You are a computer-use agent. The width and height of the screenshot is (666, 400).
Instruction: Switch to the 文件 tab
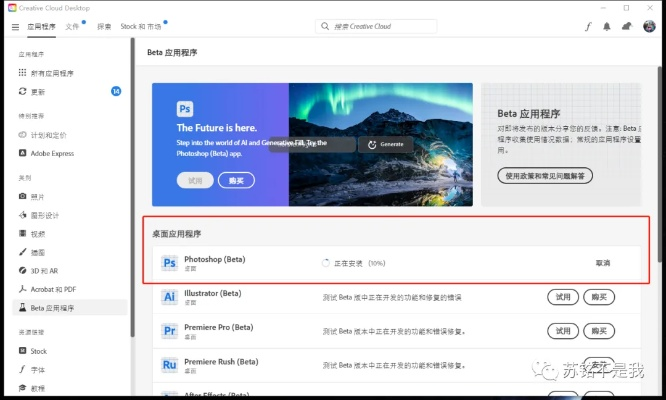[72, 26]
